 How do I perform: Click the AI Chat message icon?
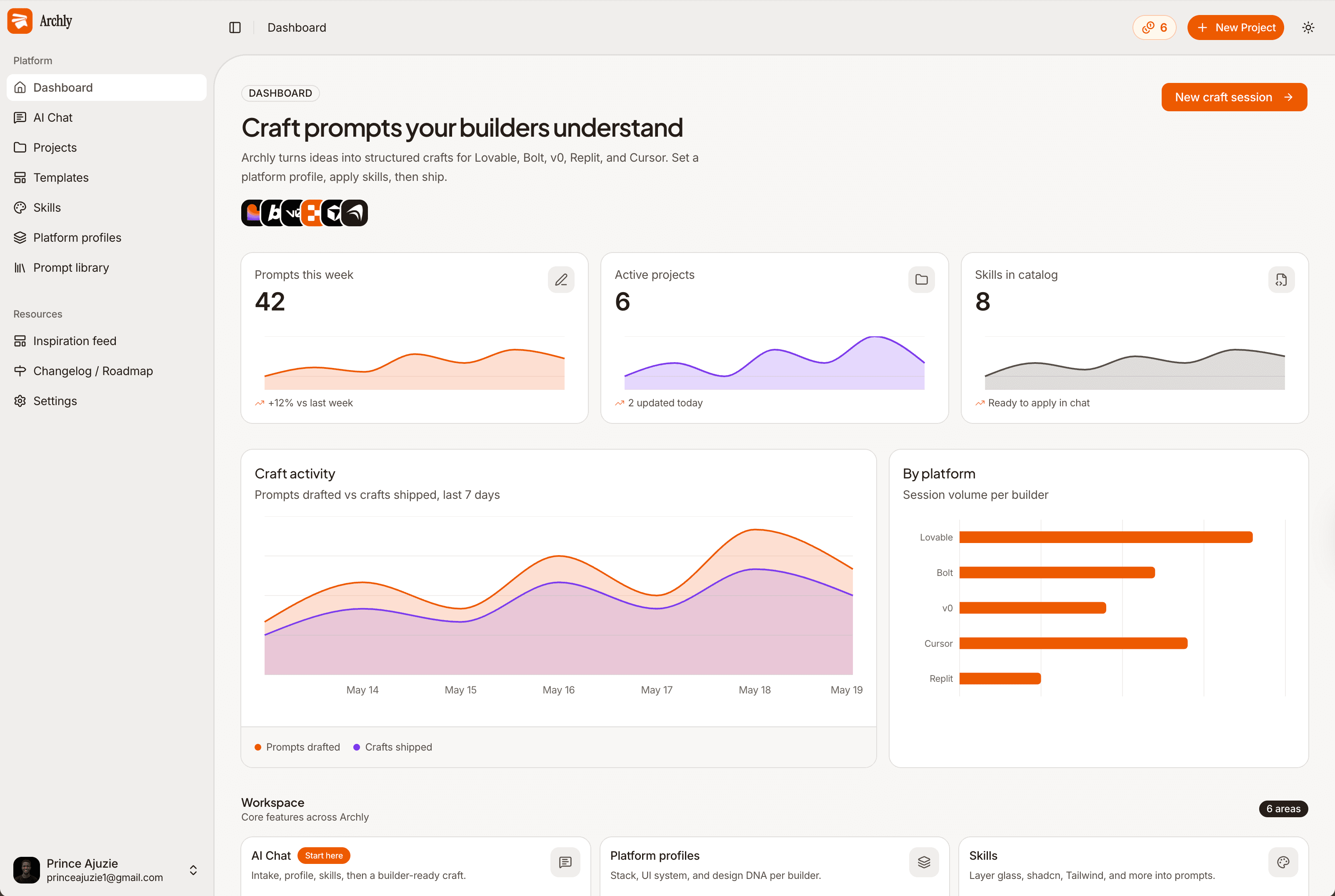coord(20,118)
